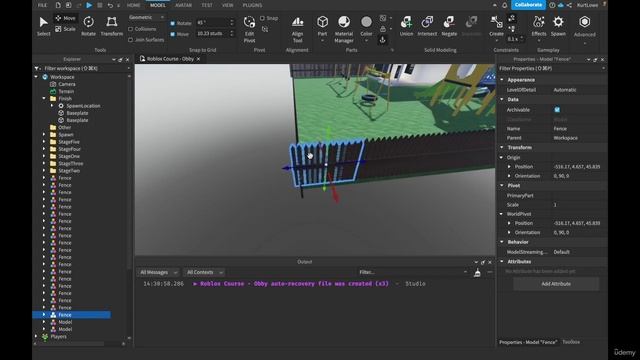Click the KurtLowe account name

point(587,5)
